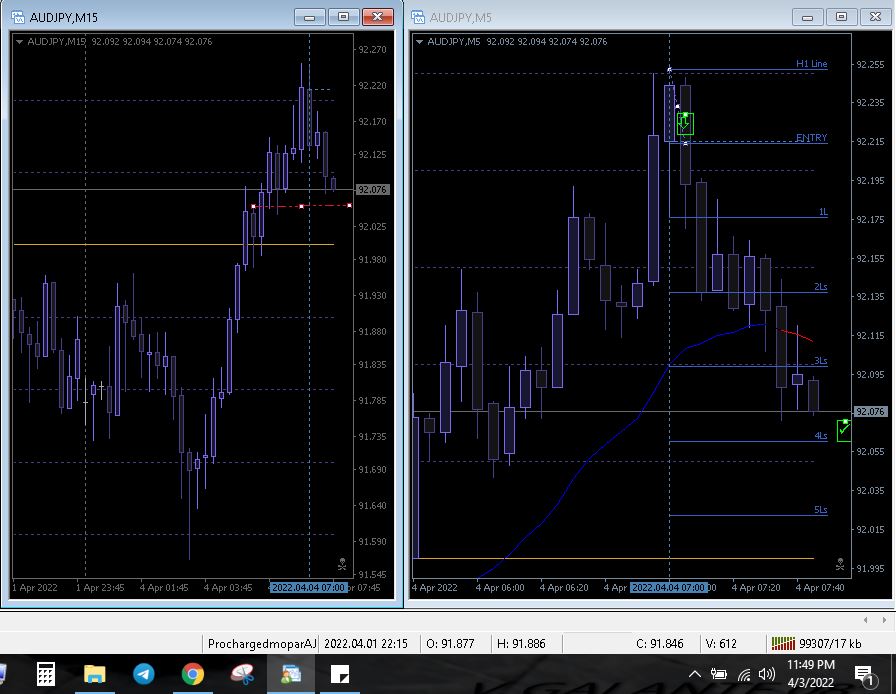Click the AUDJPY,M5 window title text
Viewport: 896px width, 694px height.
point(461,17)
